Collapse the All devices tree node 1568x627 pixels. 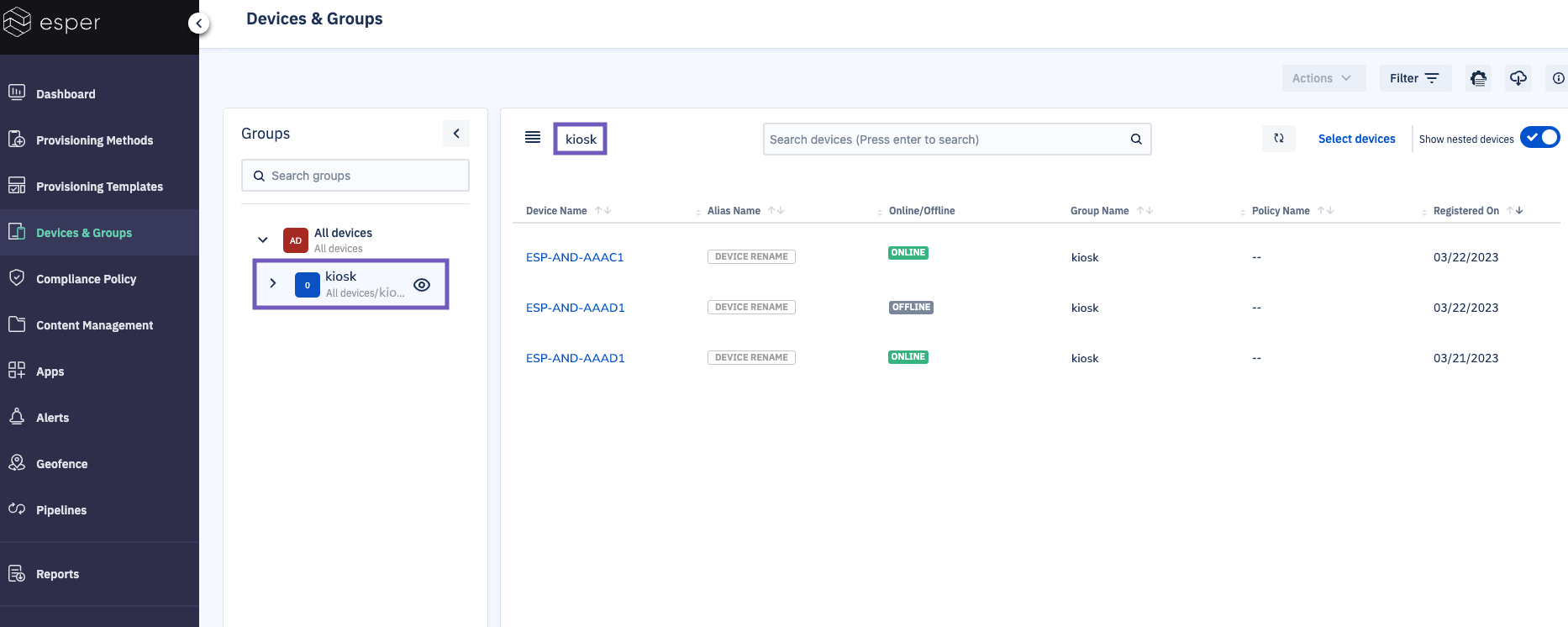(263, 240)
